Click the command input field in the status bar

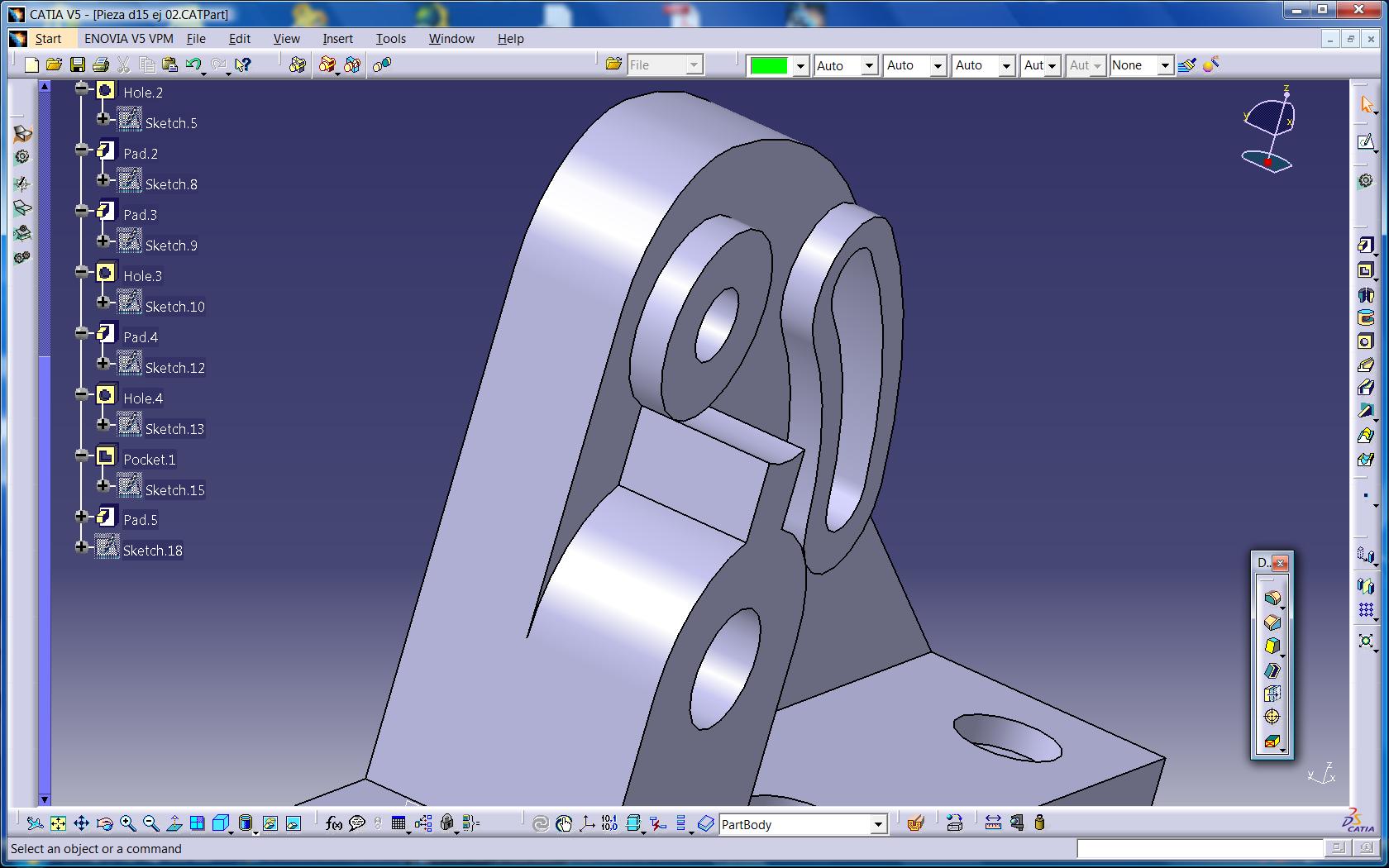tap(1199, 848)
